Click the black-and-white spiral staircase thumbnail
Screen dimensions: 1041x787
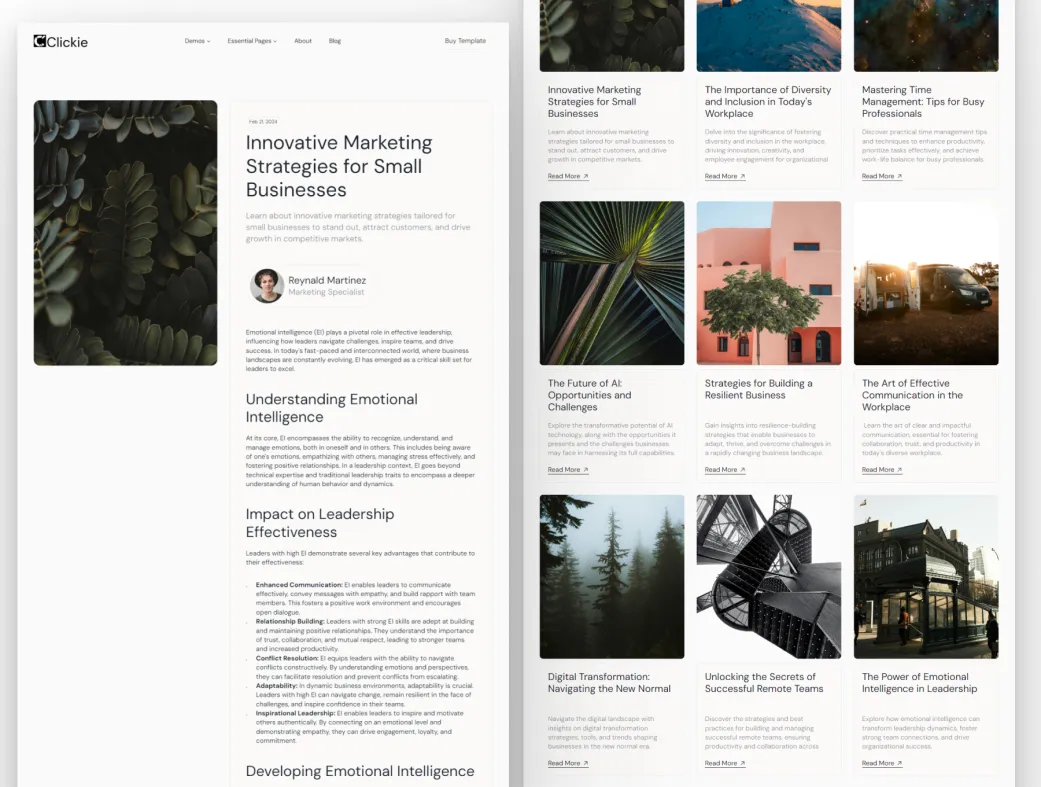point(769,576)
